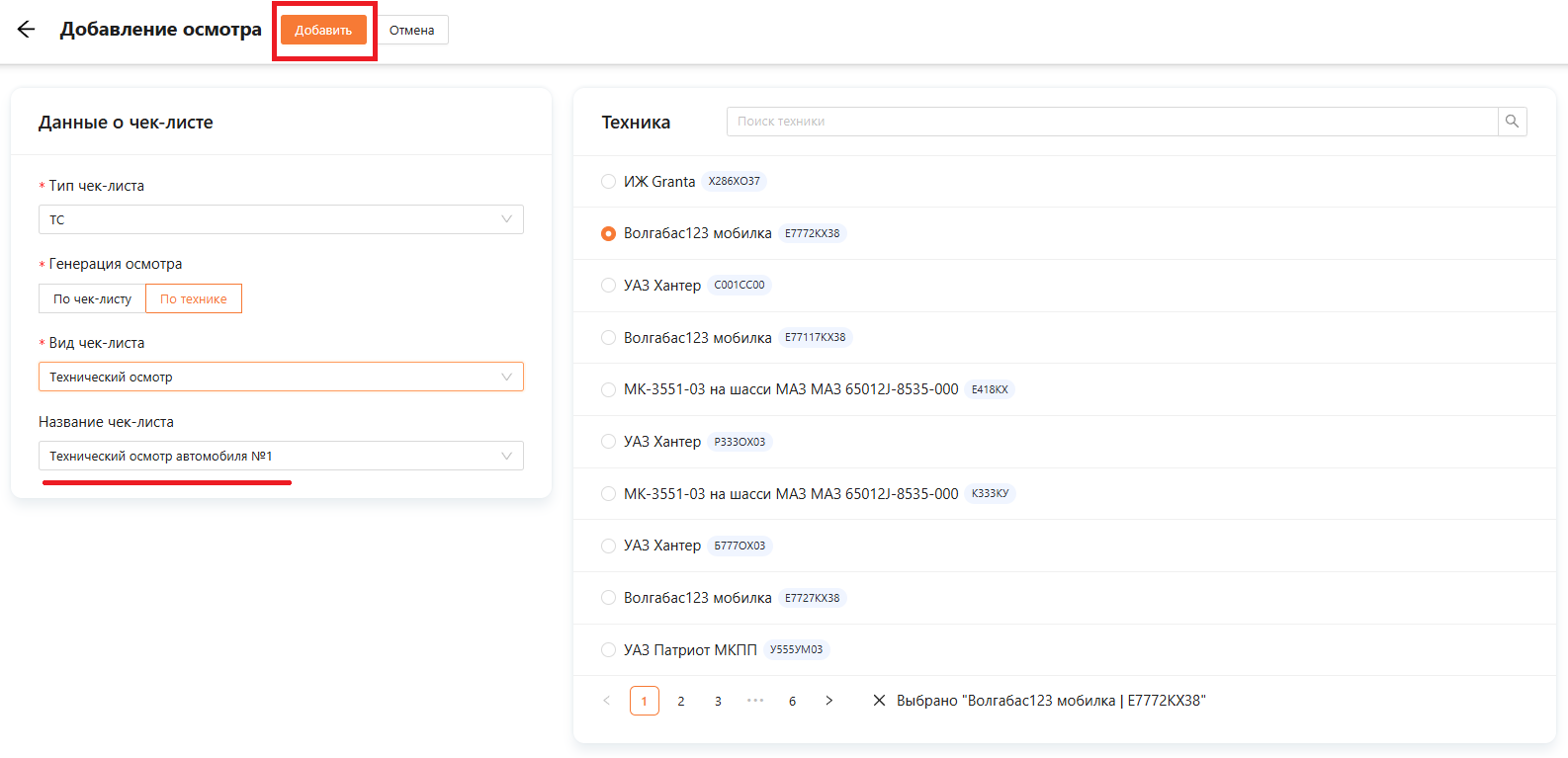The width and height of the screenshot is (1568, 758).
Task: Select УАЗ Патриот МКПП radio button
Action: pyautogui.click(x=609, y=650)
